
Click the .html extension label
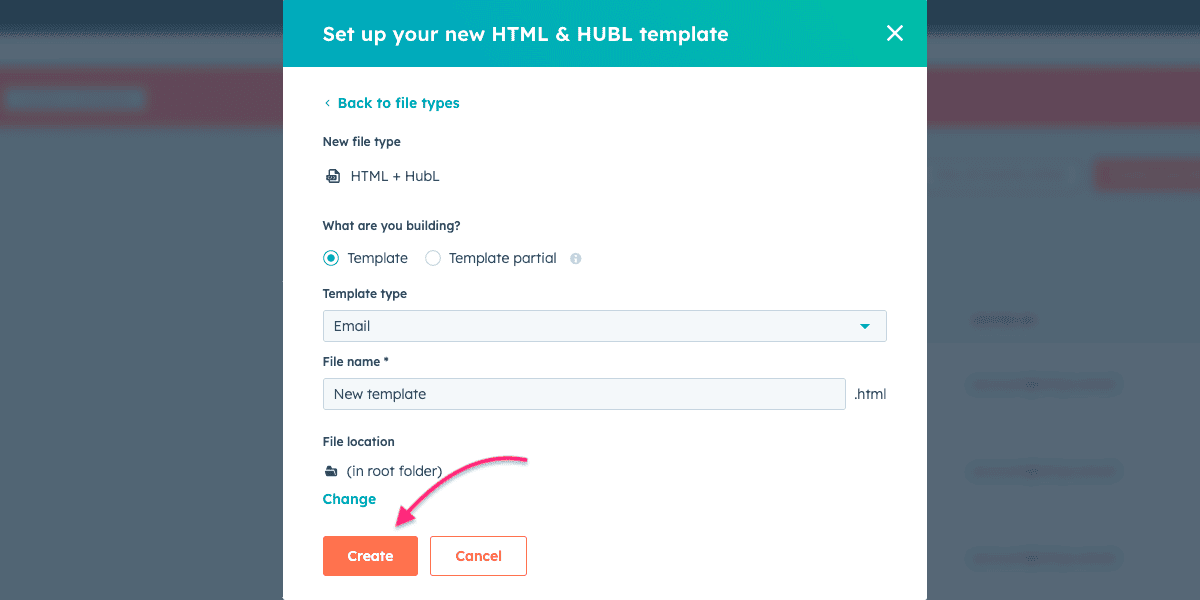tap(869, 393)
